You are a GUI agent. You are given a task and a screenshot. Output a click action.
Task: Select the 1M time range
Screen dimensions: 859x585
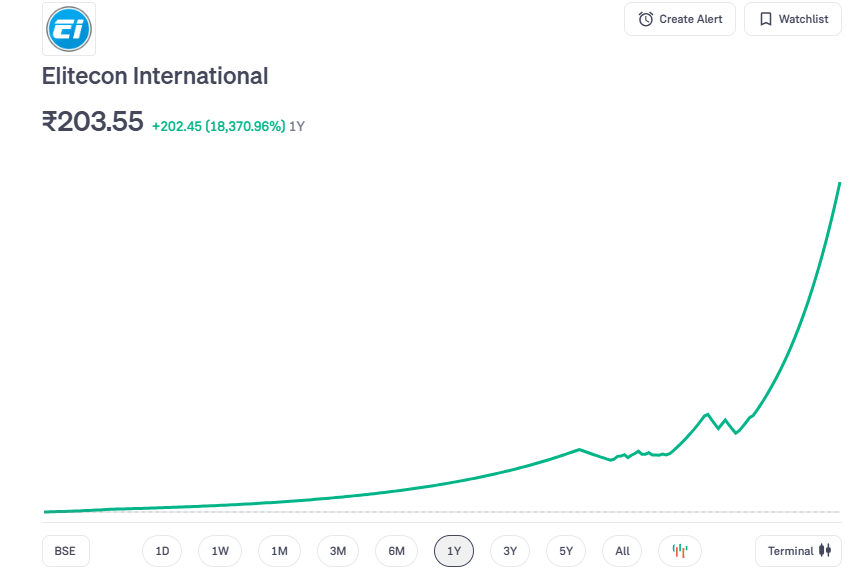(279, 551)
